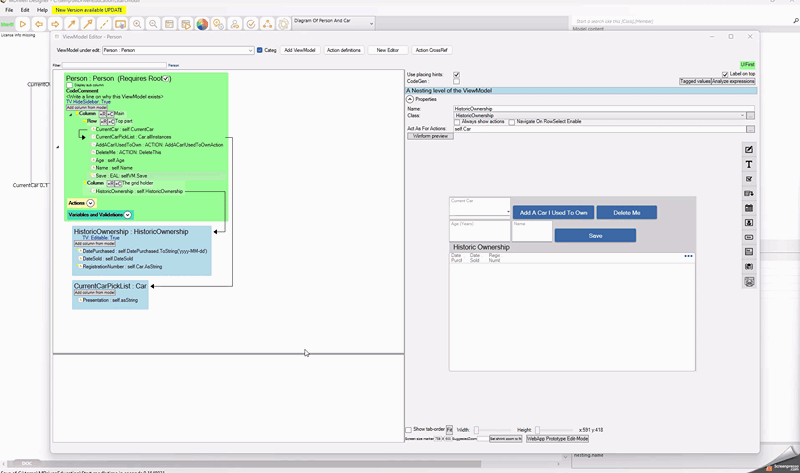
Task: Click the colorful pie chart toolbar icon
Action: (202, 24)
